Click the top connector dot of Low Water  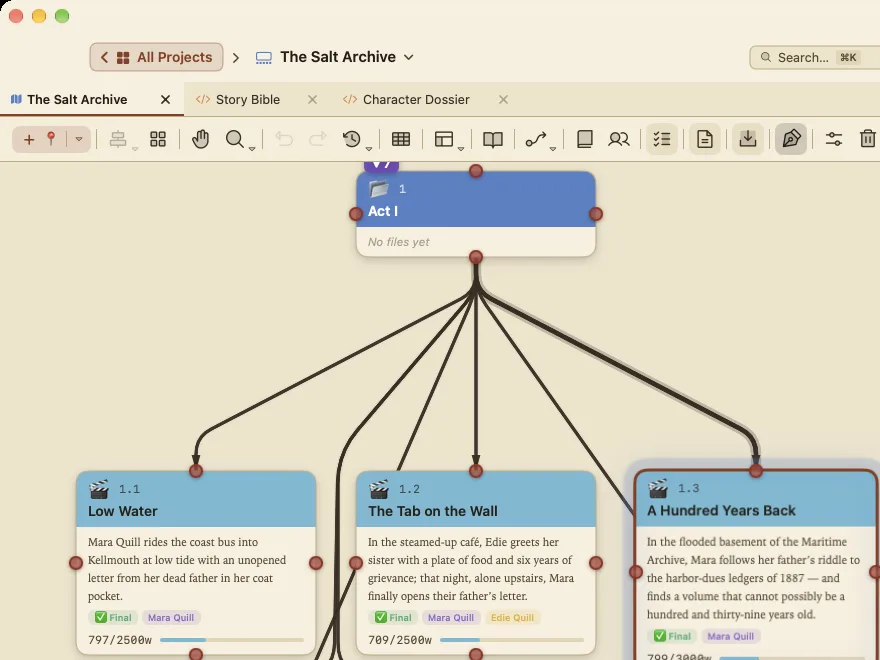pyautogui.click(x=196, y=471)
